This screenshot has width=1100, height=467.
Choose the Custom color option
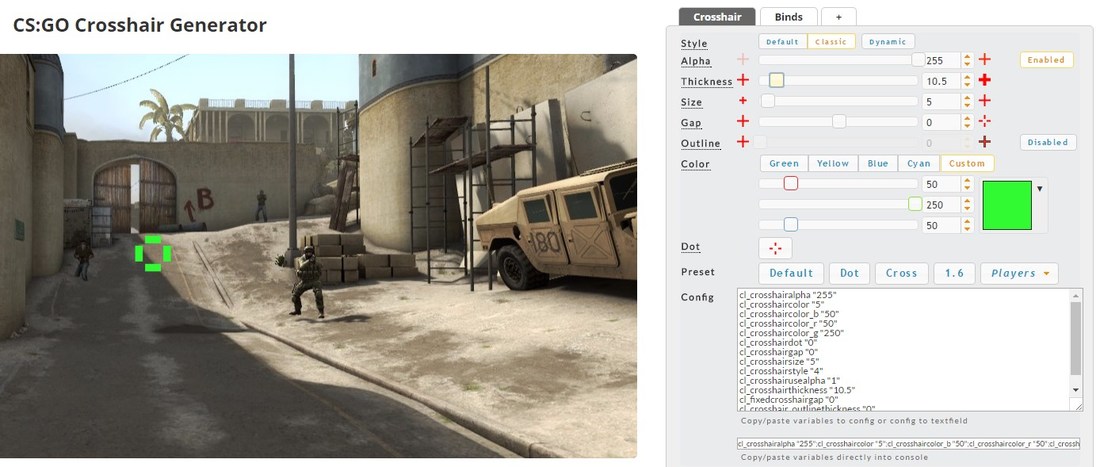tap(967, 163)
